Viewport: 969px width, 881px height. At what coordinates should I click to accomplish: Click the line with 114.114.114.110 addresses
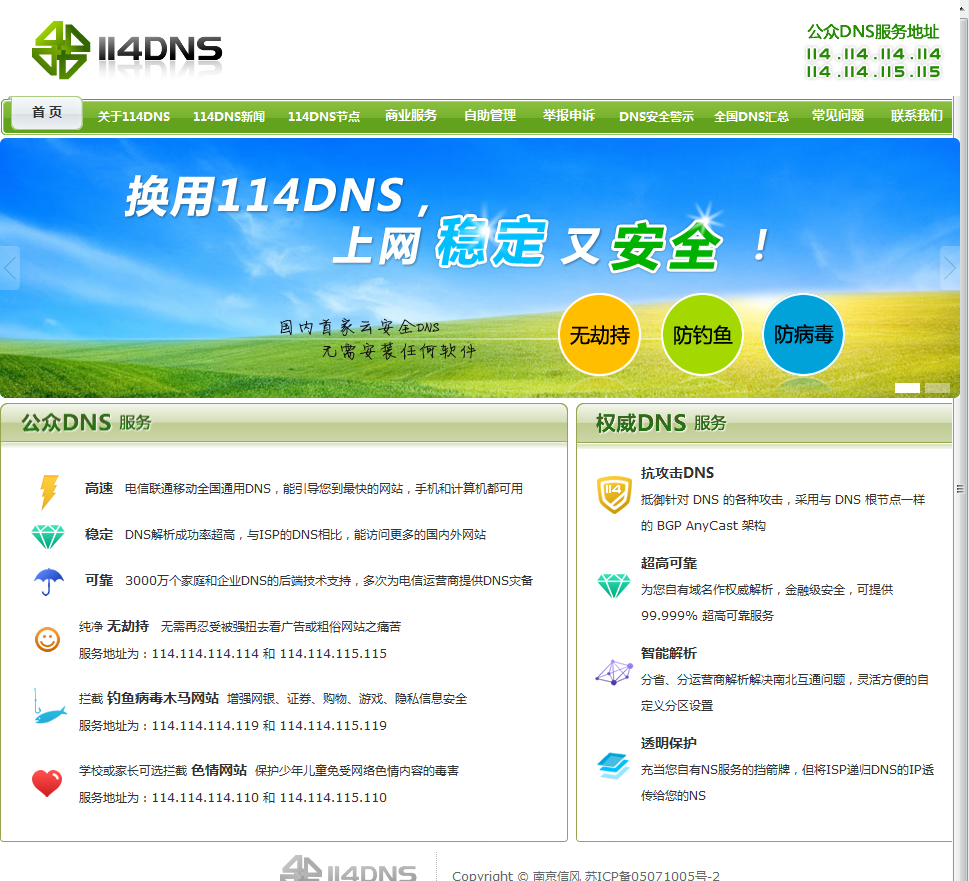[232, 798]
